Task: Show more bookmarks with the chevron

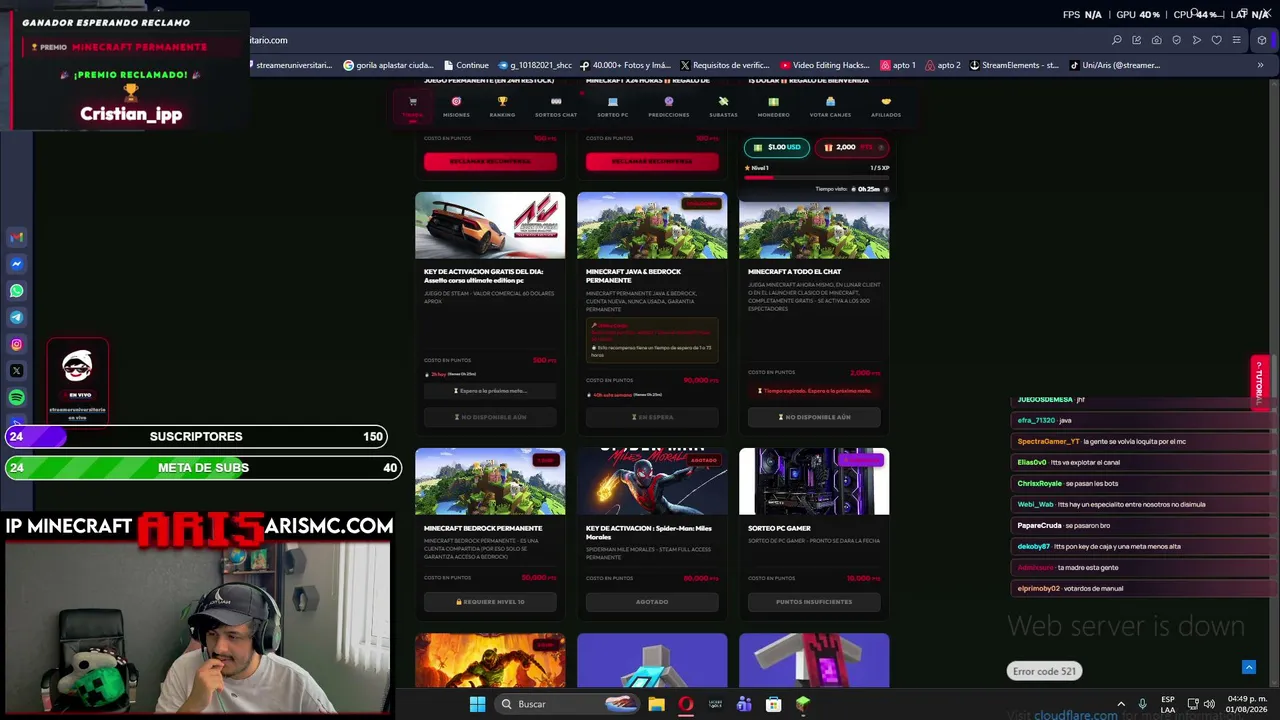Action: 1260,65
